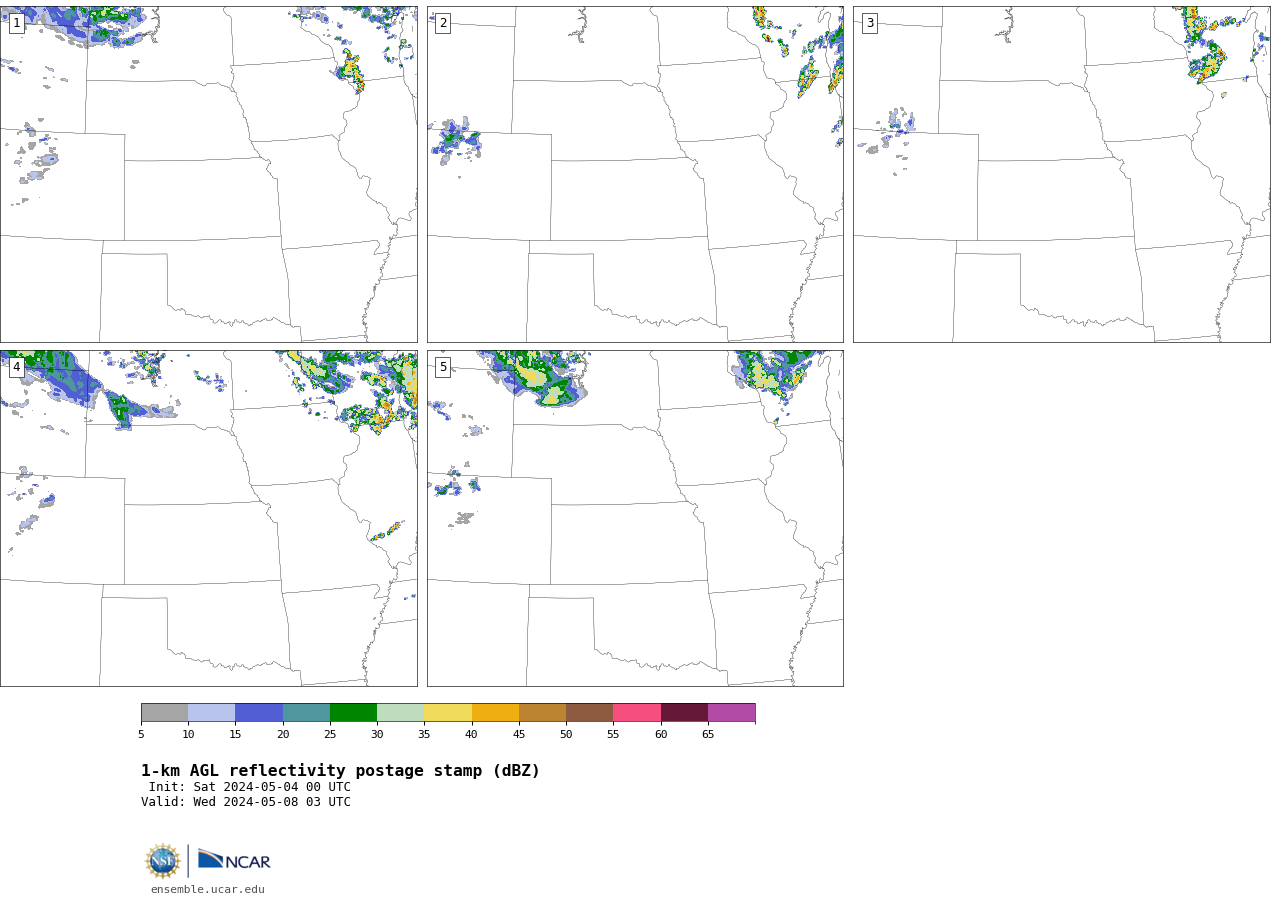Click the NCAR logo
Viewport: 1280px width, 901px height.
coord(234,860)
